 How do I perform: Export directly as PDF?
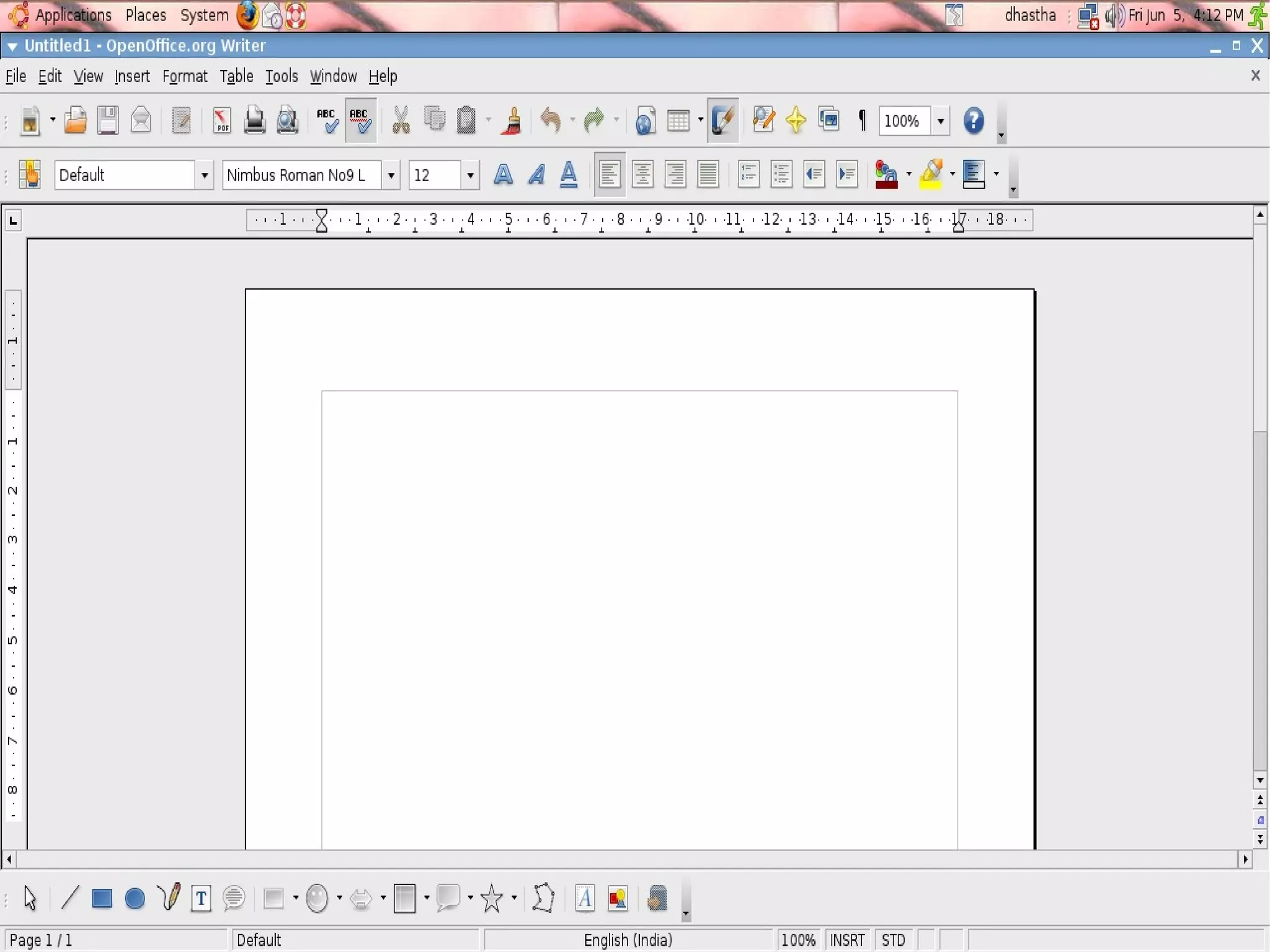click(221, 120)
